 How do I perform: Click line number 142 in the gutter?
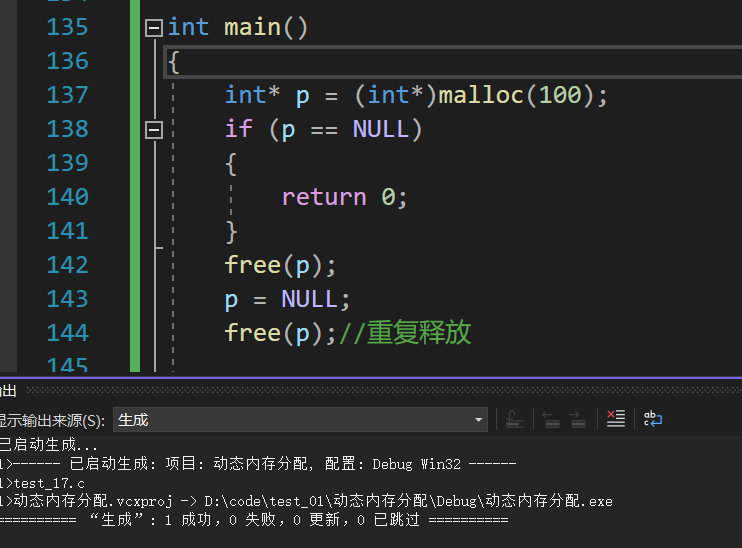[x=67, y=265]
